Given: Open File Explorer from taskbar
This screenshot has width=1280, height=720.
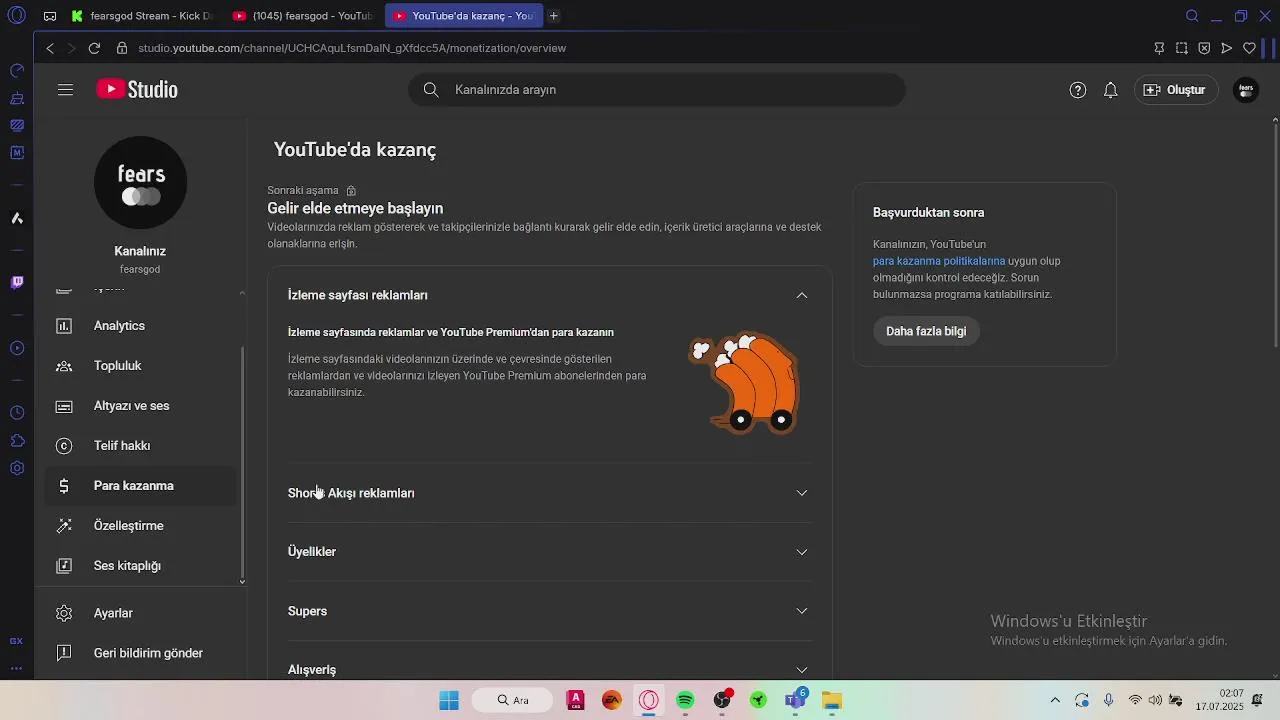Looking at the screenshot, I should point(832,700).
